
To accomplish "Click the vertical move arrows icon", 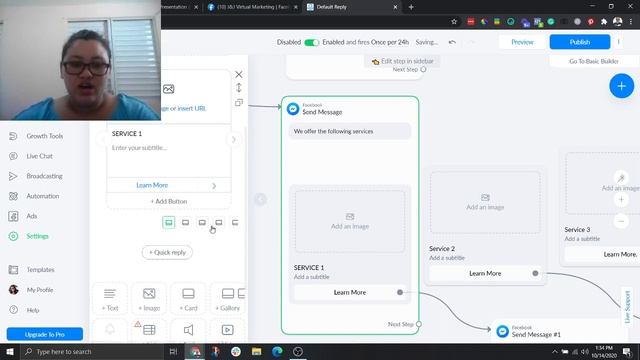I will click(x=239, y=87).
